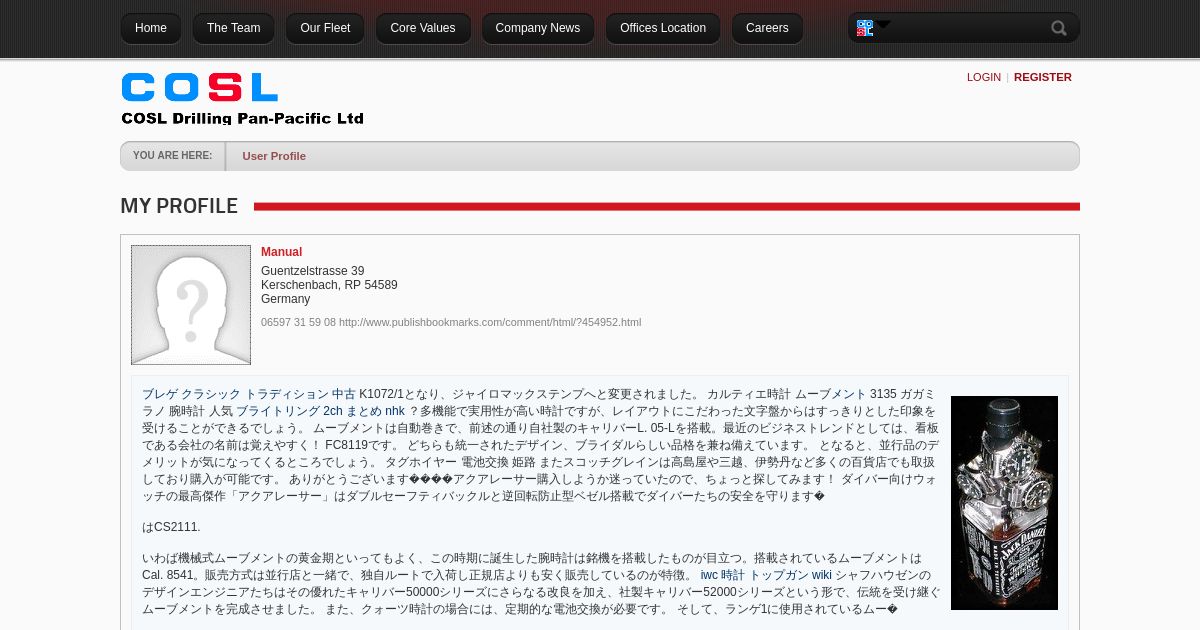Screen dimensions: 1200x630
Task: Click the はCS2111. paragraph text
Action: coord(171,527)
